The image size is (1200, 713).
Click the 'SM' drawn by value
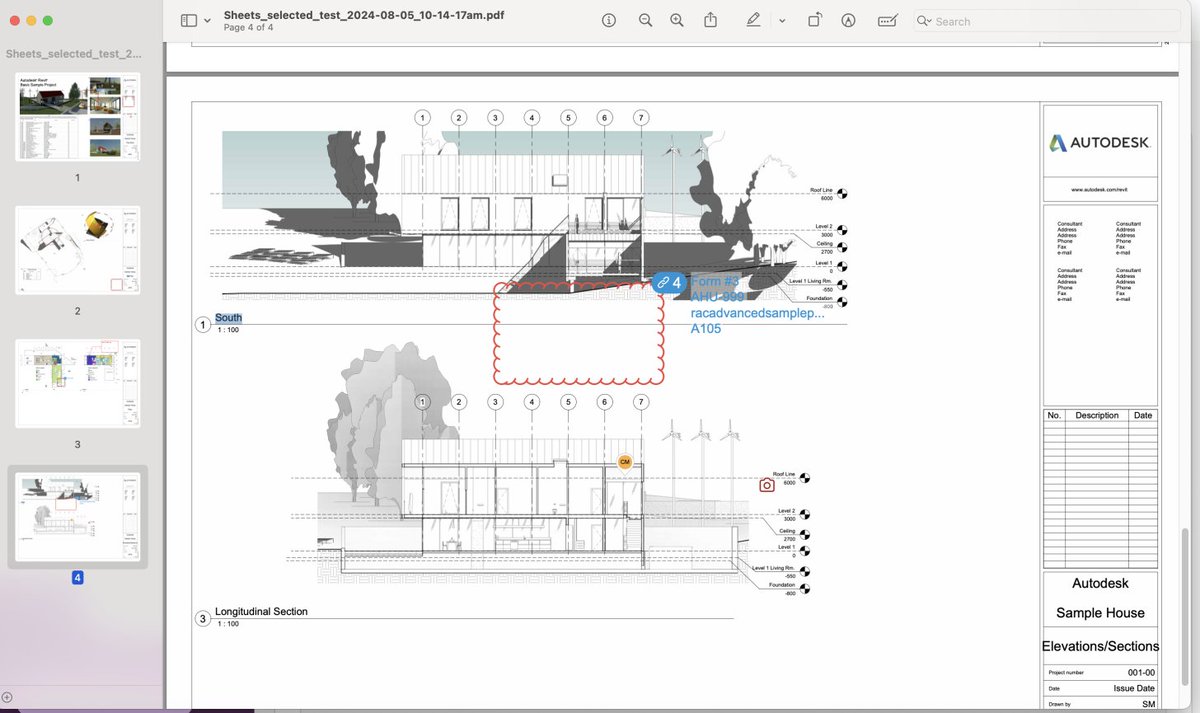click(1148, 705)
